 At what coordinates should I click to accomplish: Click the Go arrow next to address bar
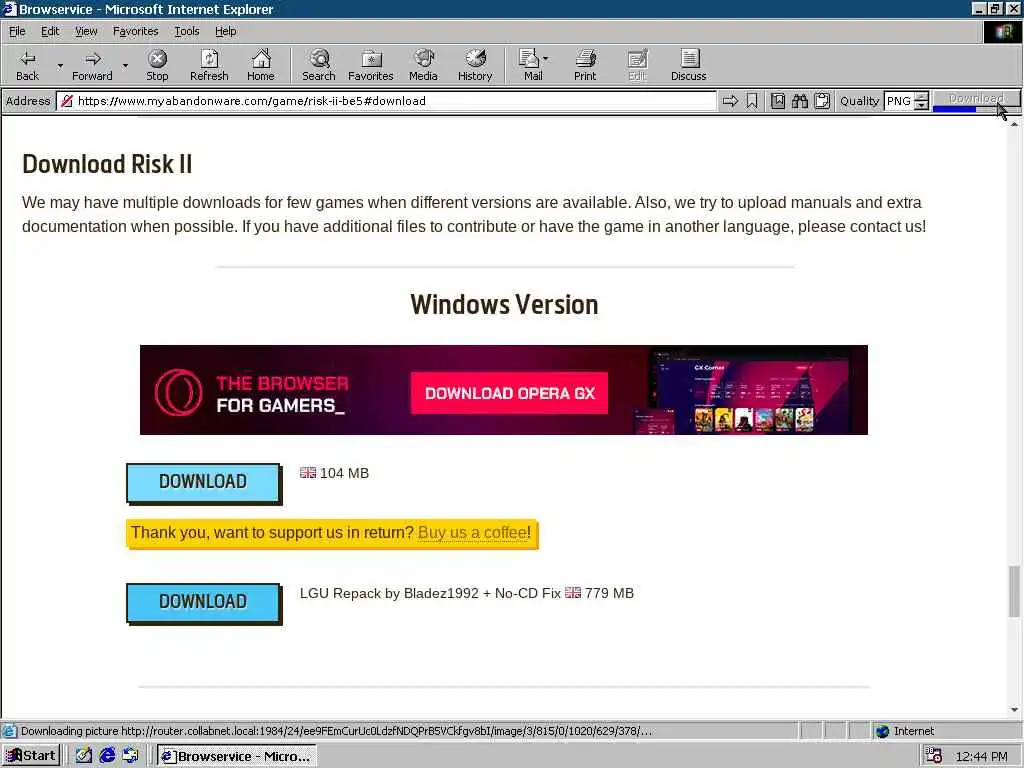(730, 101)
